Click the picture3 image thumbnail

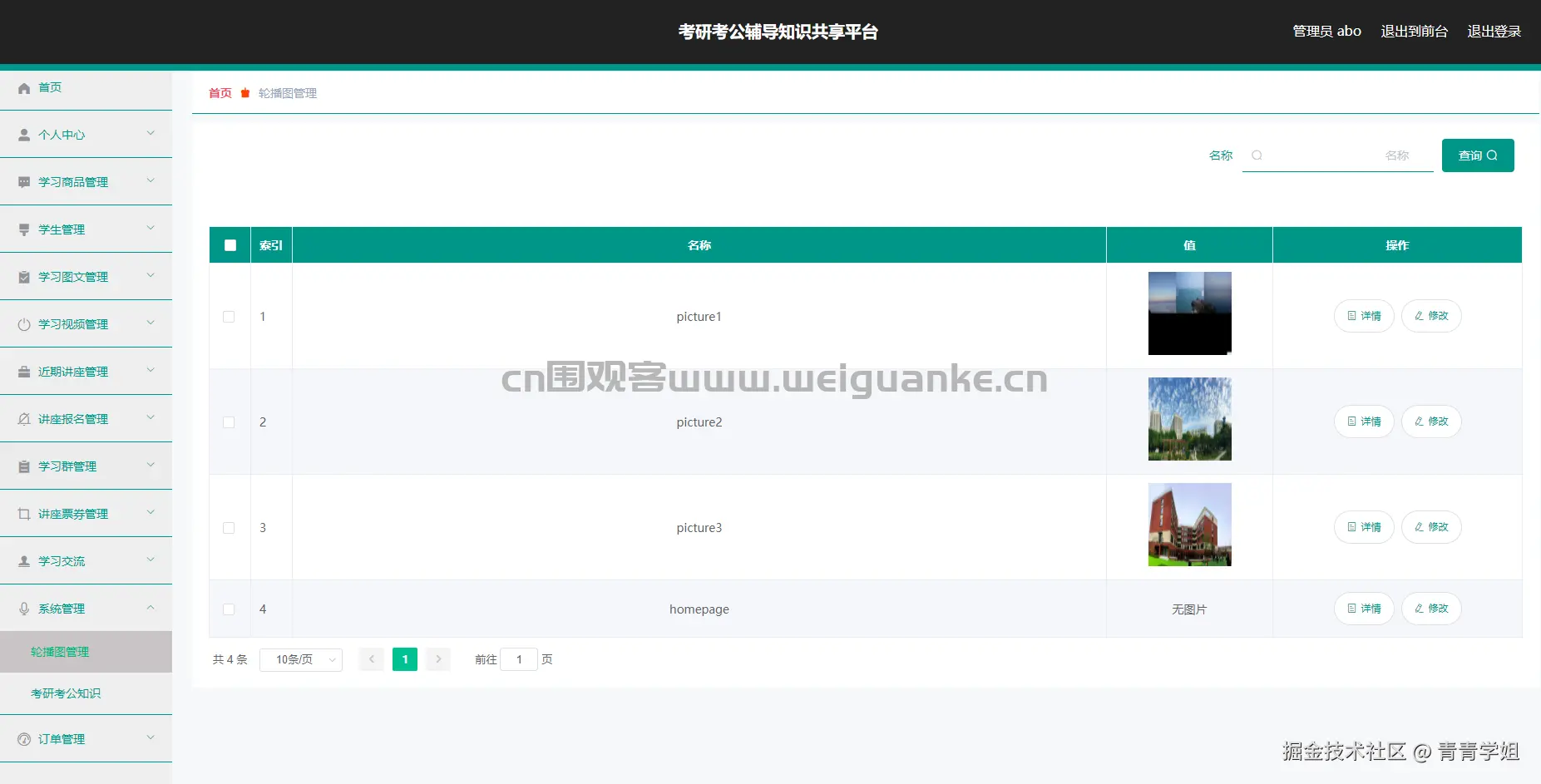coord(1189,525)
